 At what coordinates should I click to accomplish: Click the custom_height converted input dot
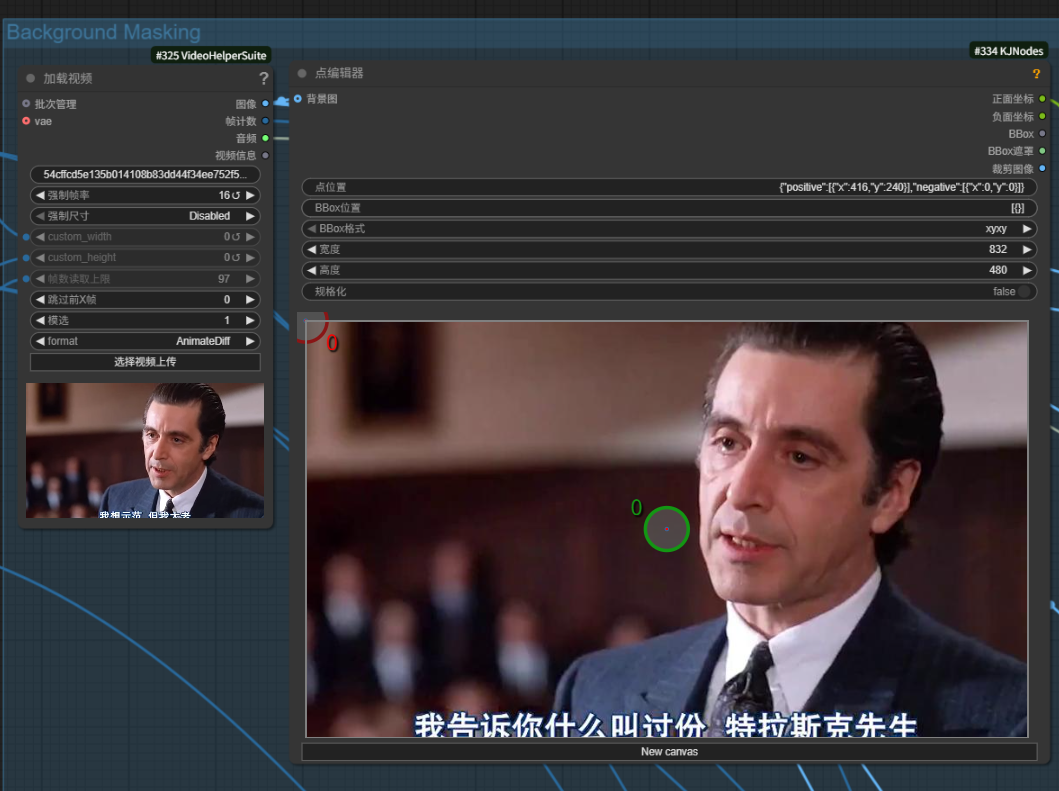(x=26, y=258)
